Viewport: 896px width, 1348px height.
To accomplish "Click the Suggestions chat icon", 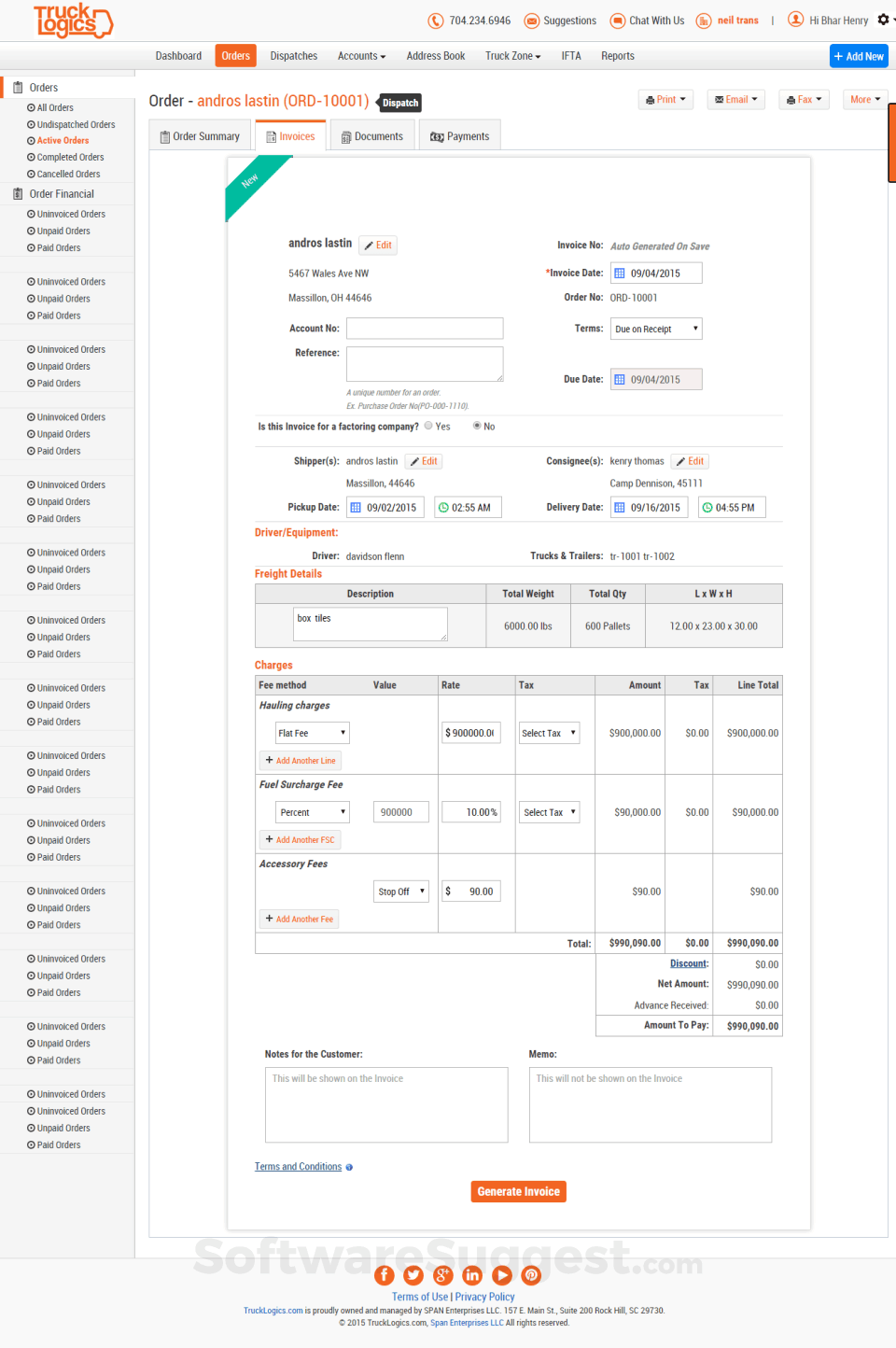I will point(532,21).
